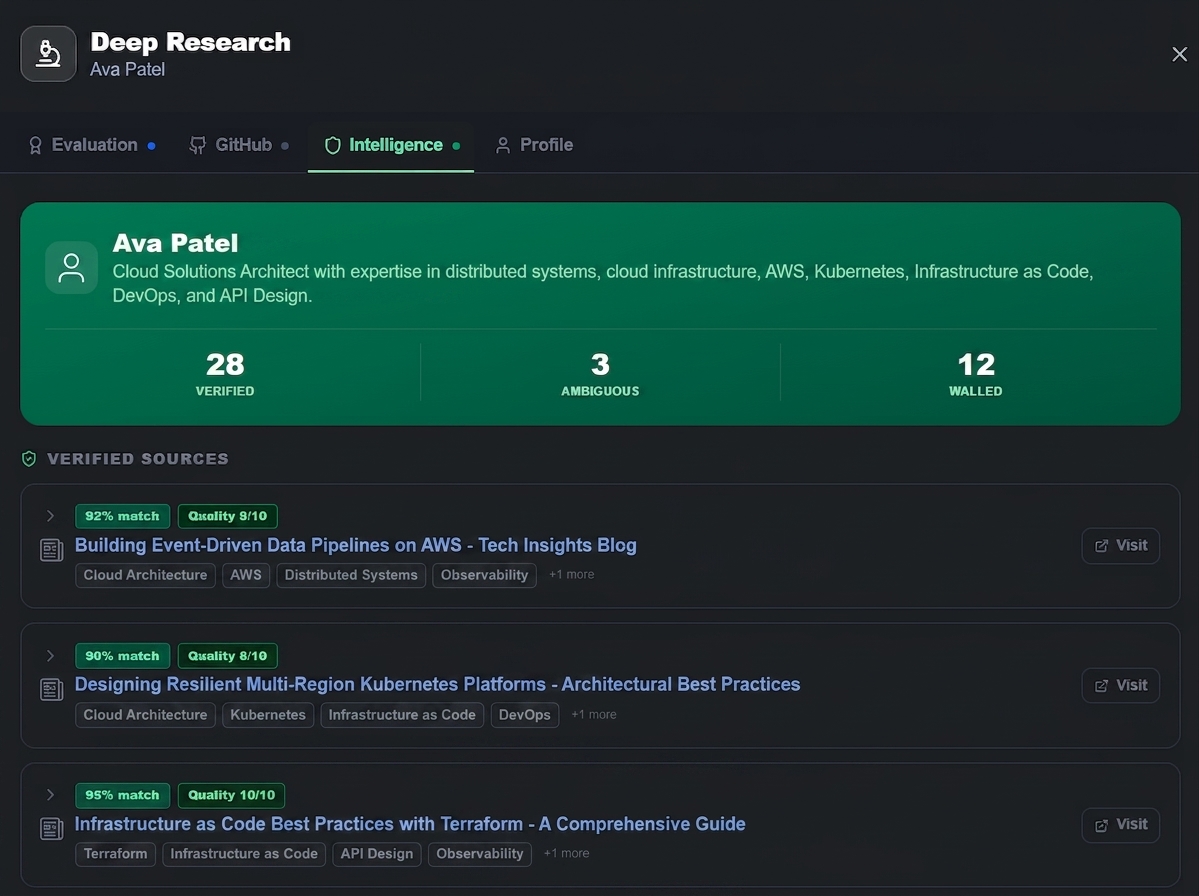Viewport: 1199px width, 896px height.
Task: Click the Quality 10/10 badge
Action: (232, 795)
